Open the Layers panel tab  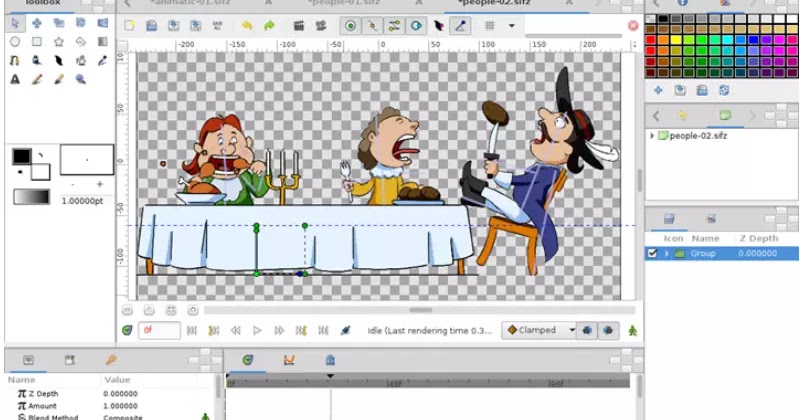pos(669,219)
